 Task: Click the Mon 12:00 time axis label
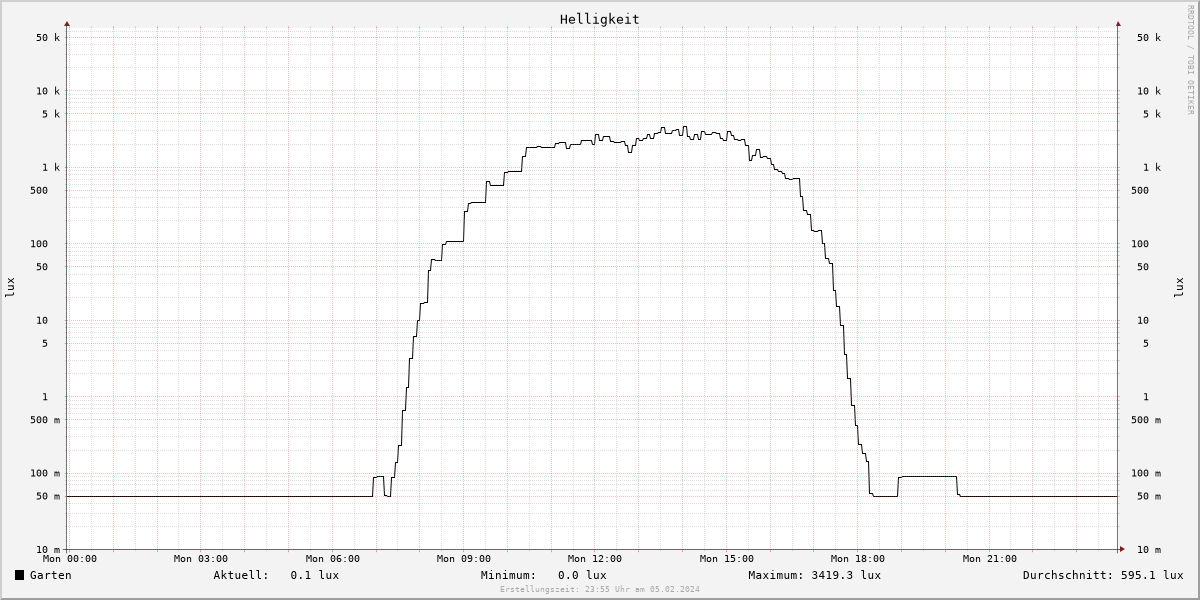click(x=595, y=559)
